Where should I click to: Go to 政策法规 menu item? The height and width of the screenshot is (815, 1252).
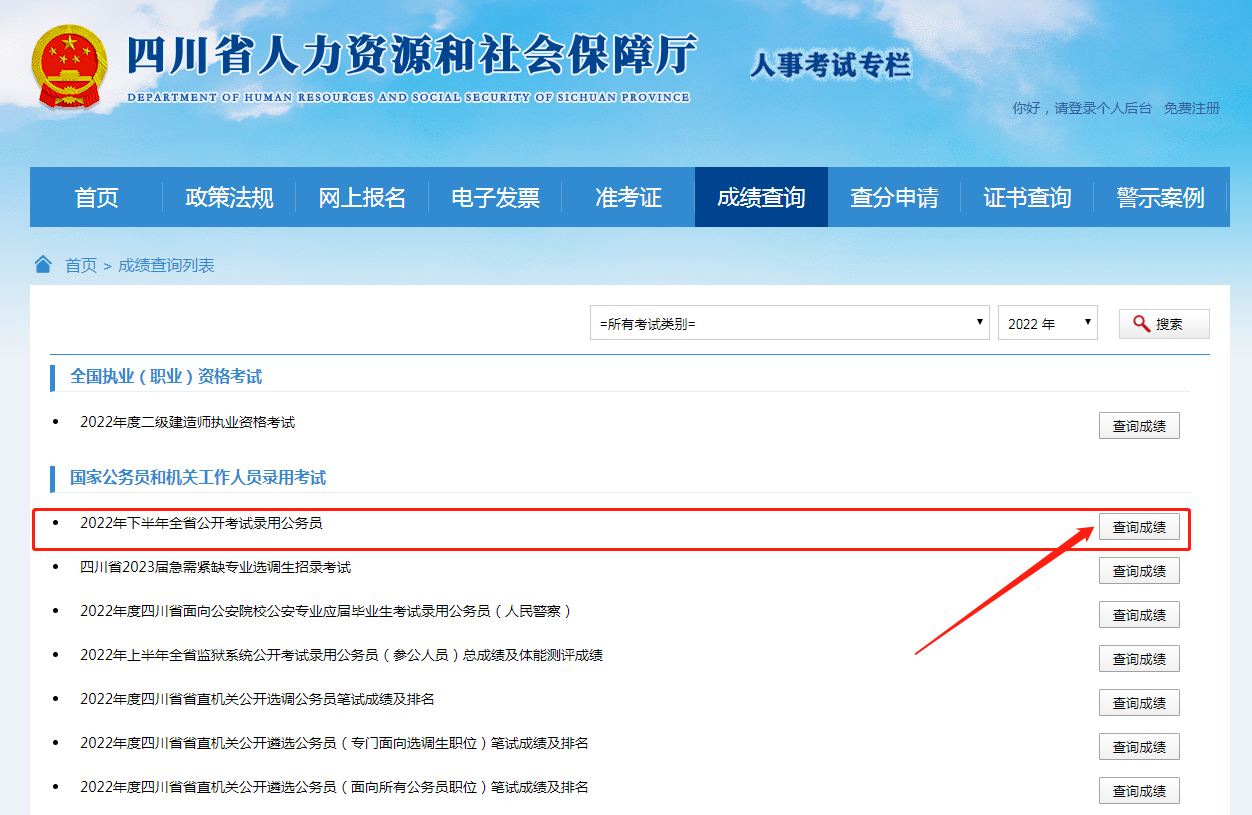pyautogui.click(x=229, y=197)
